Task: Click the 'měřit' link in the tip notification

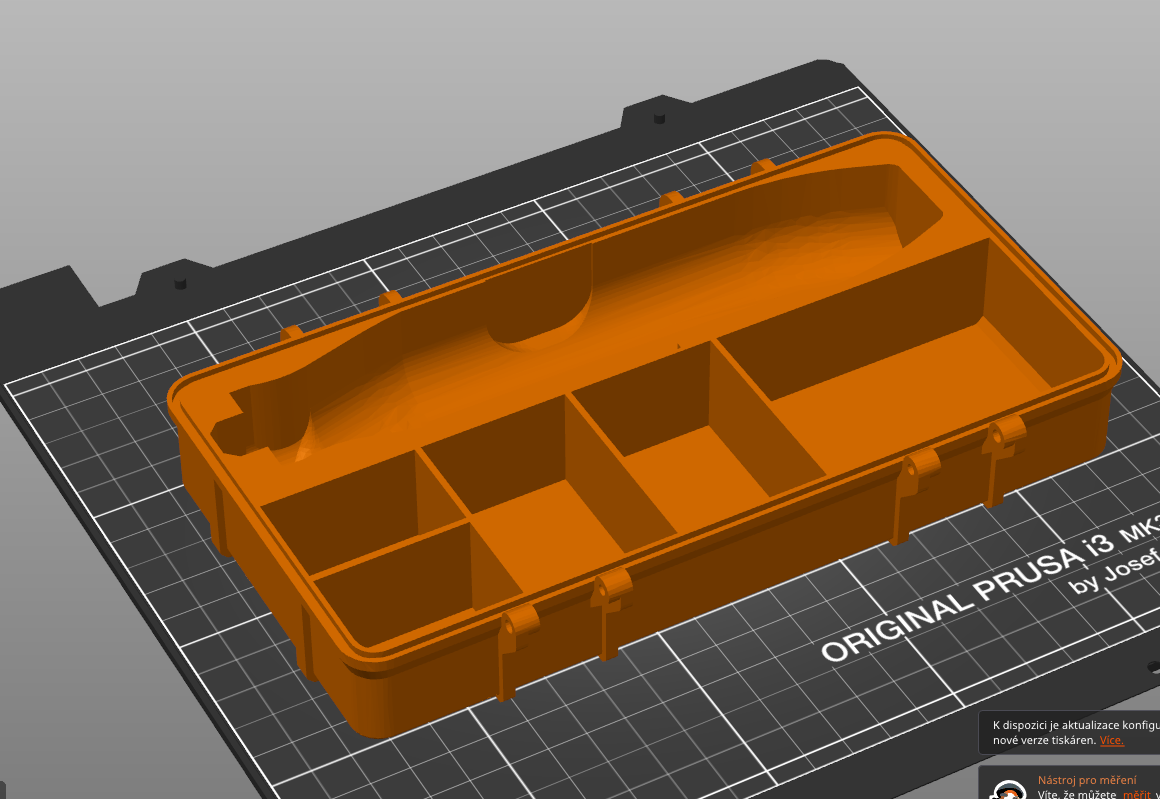Action: 1136,794
